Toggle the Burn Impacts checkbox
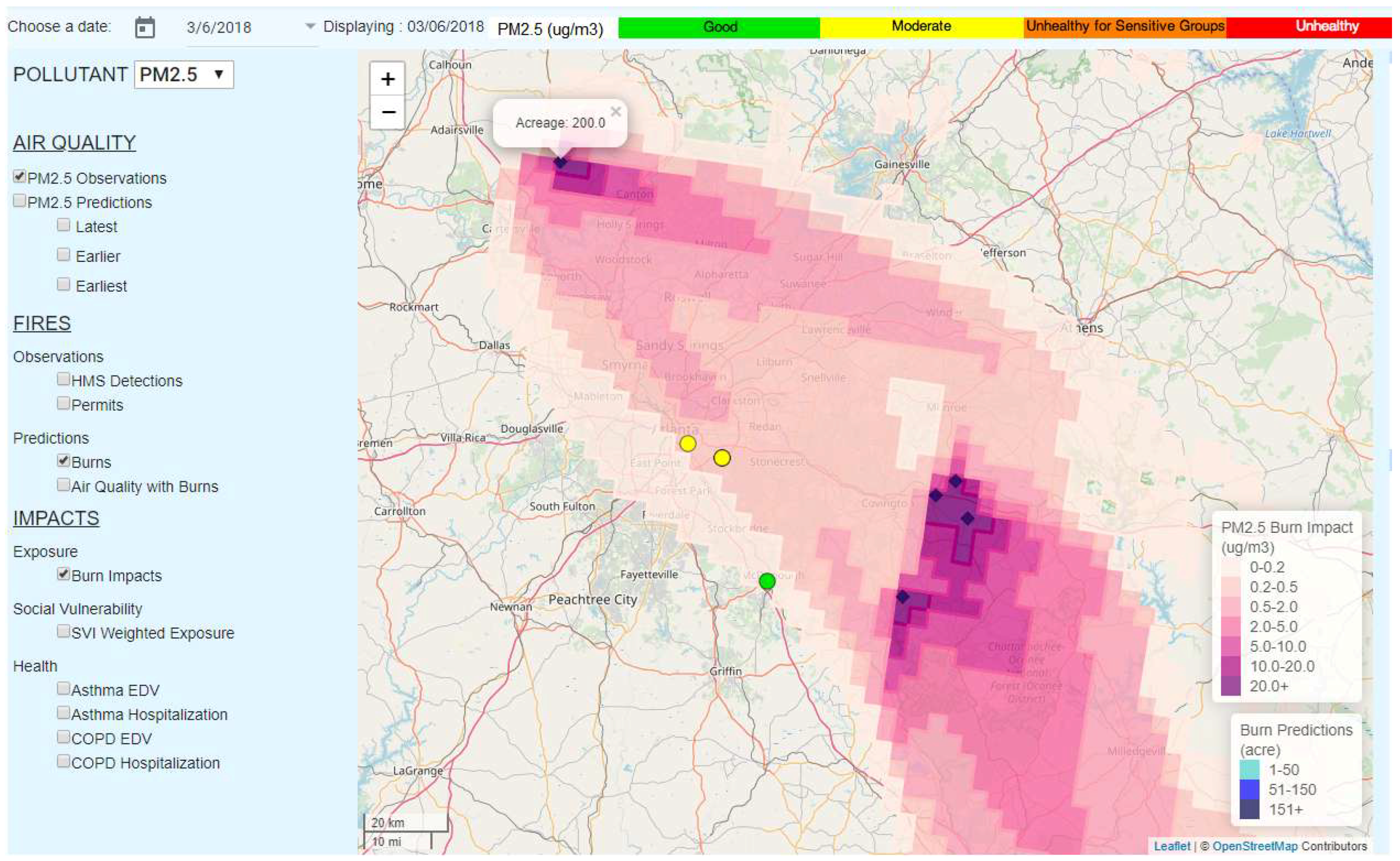 point(64,575)
